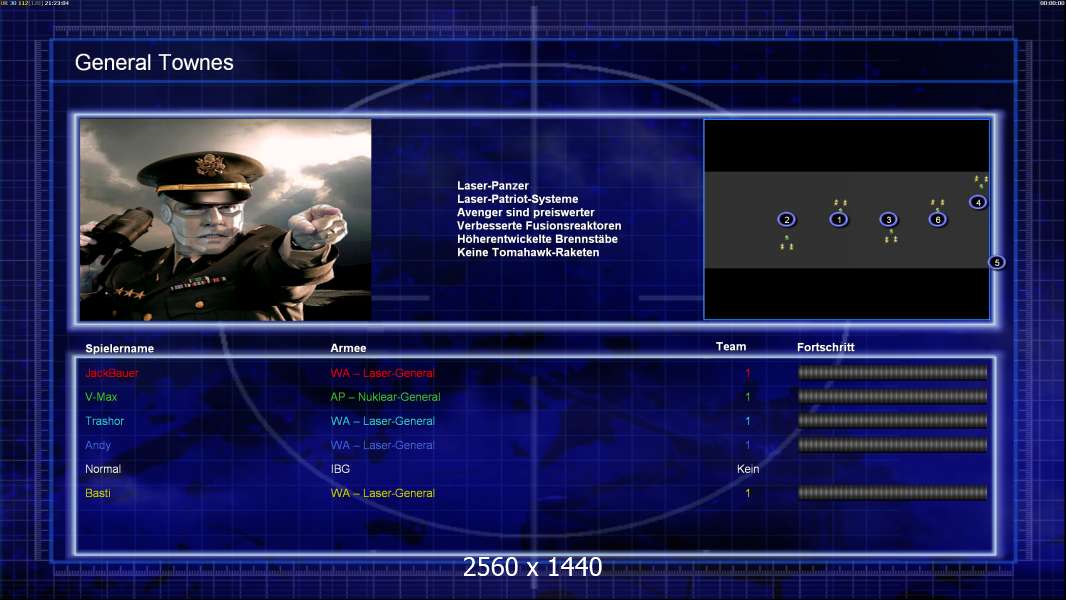Select player name JackBauer
1066x600 pixels.
tap(111, 373)
